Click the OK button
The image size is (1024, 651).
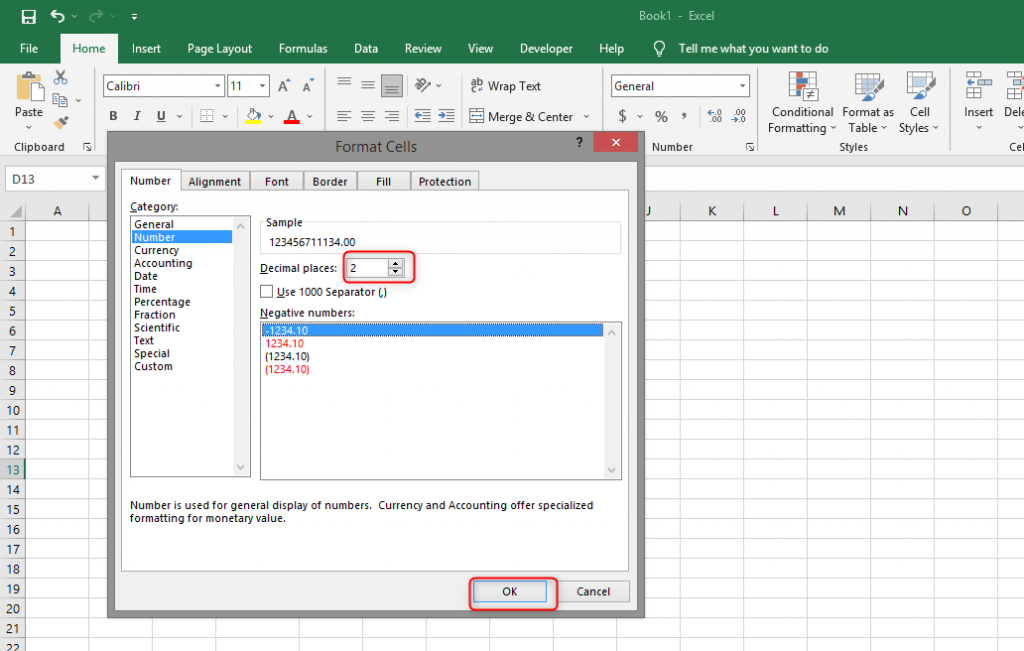point(512,591)
